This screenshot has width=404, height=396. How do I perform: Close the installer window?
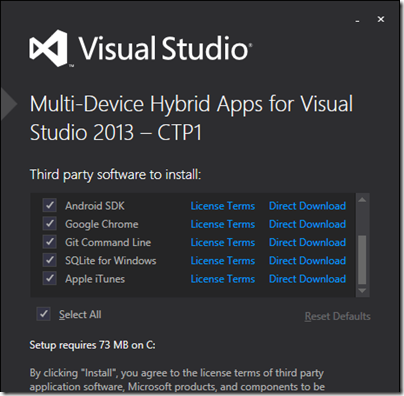click(x=381, y=19)
